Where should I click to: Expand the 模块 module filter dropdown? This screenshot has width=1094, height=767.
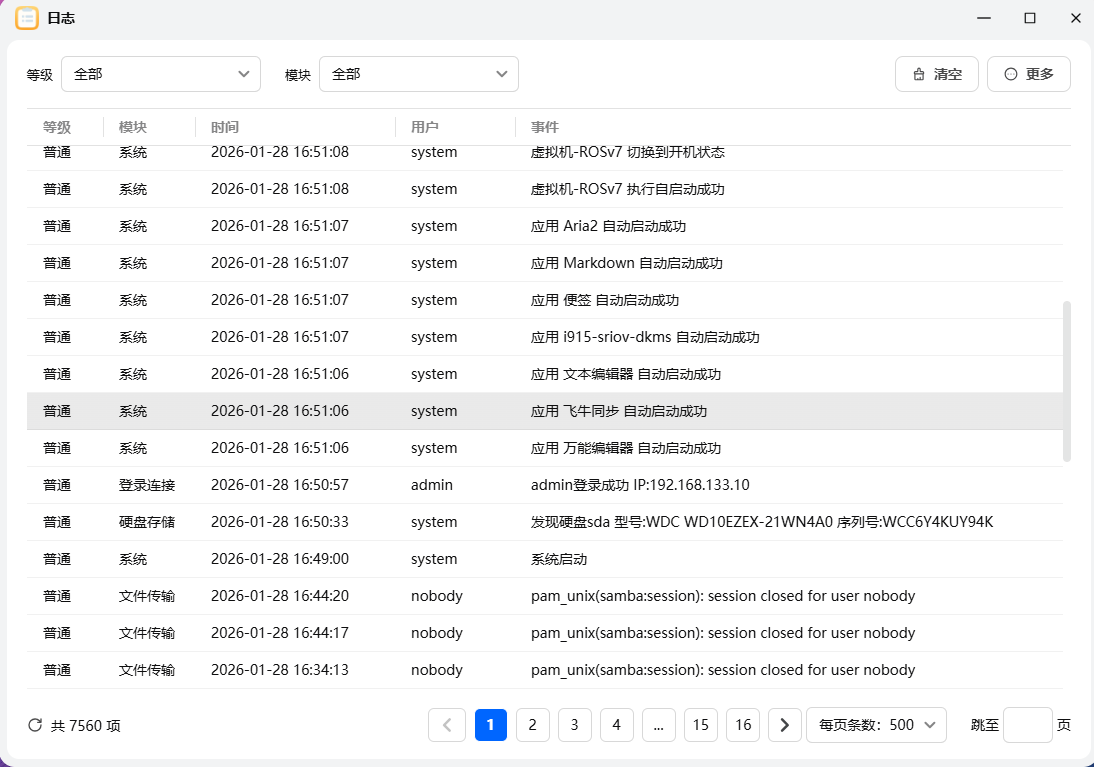tap(418, 74)
